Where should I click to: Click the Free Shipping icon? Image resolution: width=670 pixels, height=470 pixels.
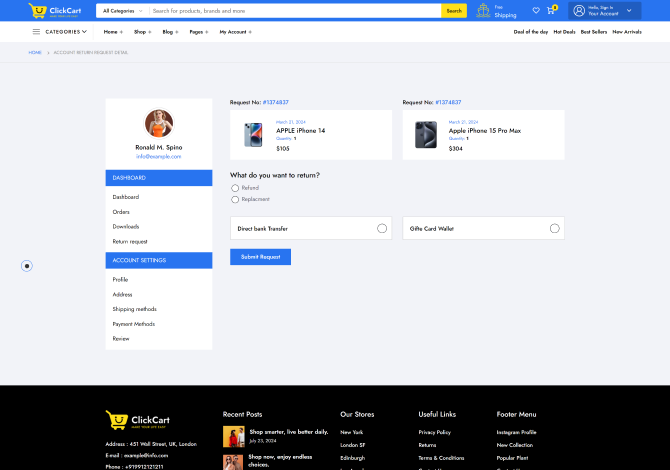[484, 11]
